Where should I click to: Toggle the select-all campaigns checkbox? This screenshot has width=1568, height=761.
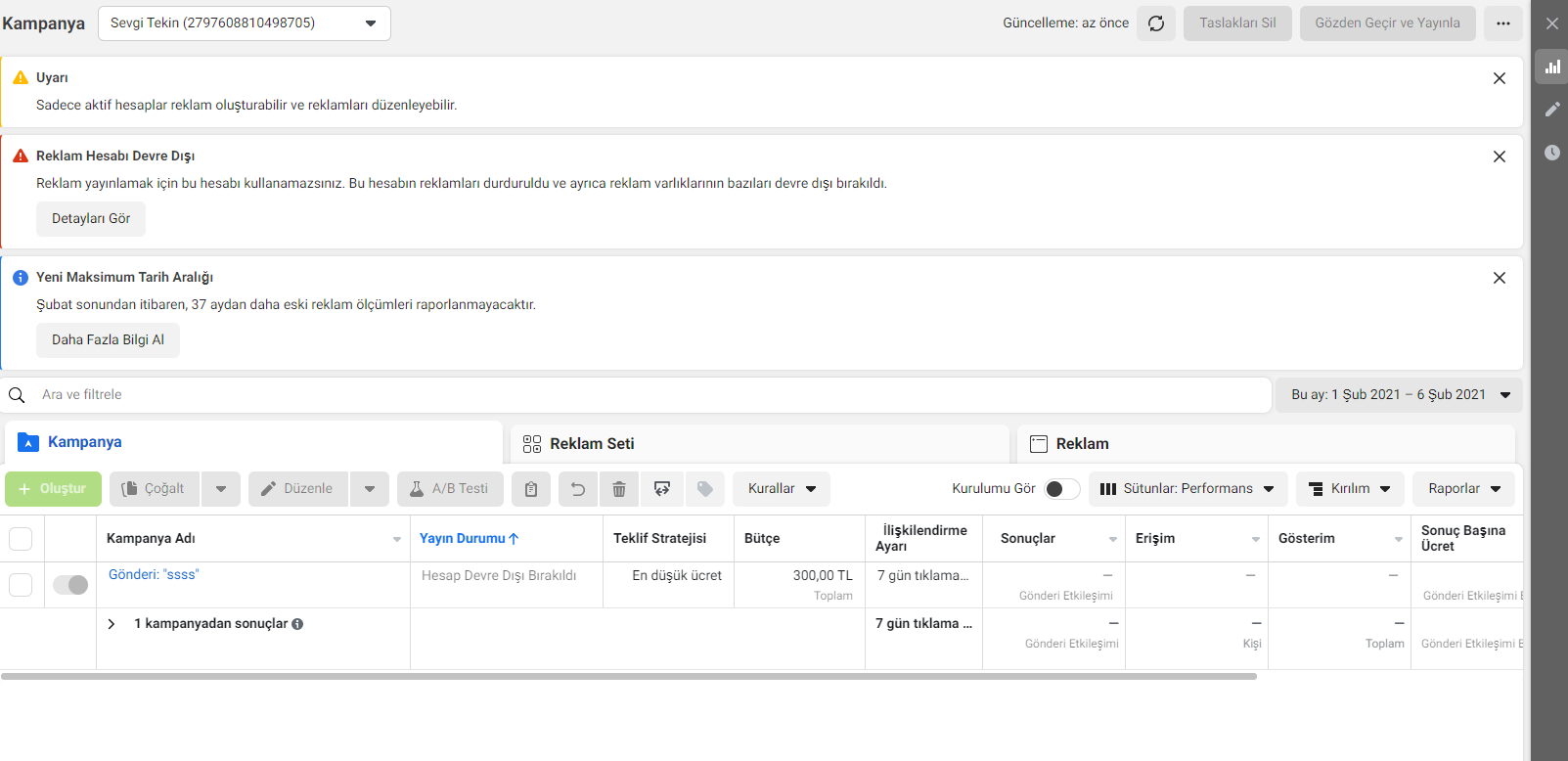click(21, 539)
